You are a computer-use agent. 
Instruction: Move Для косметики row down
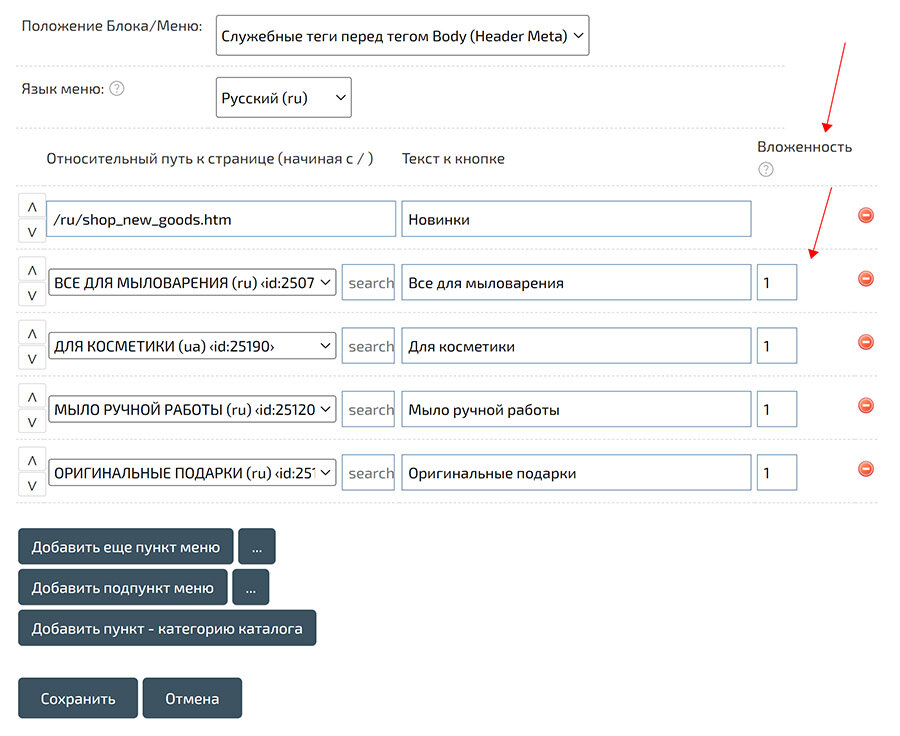coord(31,359)
